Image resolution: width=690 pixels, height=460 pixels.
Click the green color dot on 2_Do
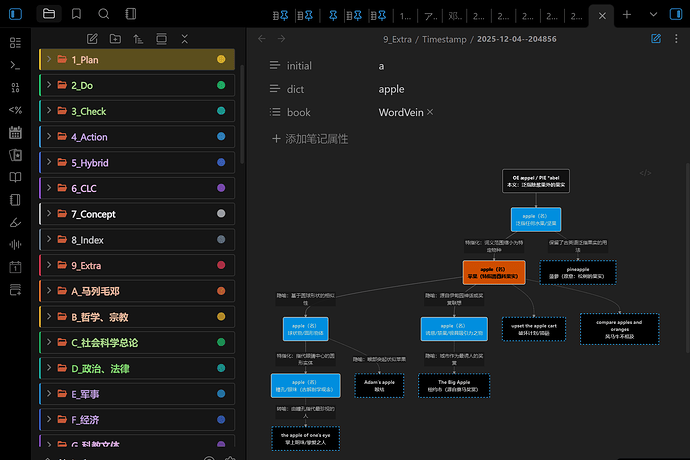[x=221, y=86]
